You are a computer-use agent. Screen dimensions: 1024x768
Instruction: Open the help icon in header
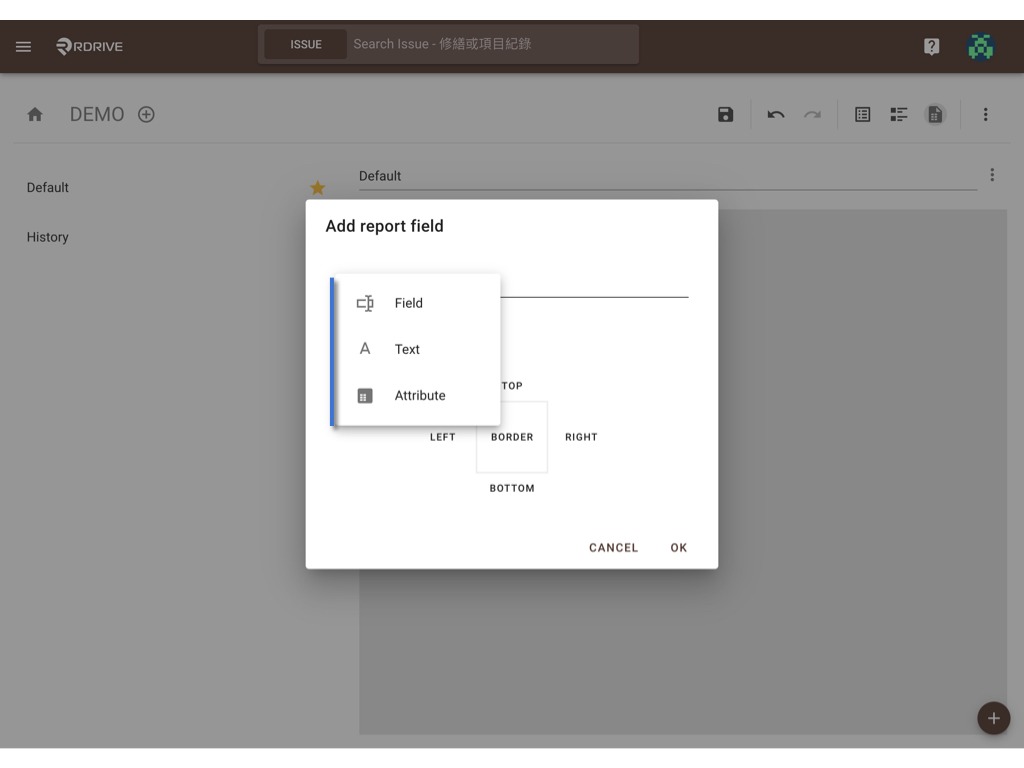click(931, 46)
